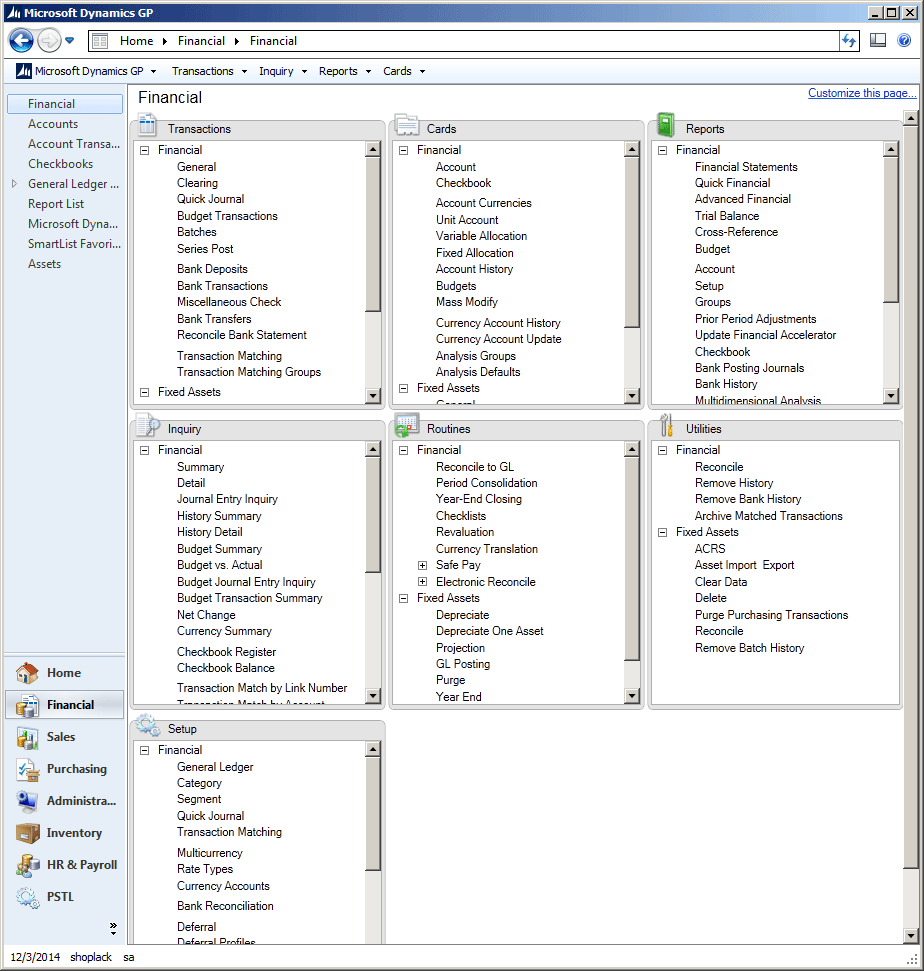Click the refresh icon in address bar
This screenshot has width=924, height=971.
click(848, 41)
